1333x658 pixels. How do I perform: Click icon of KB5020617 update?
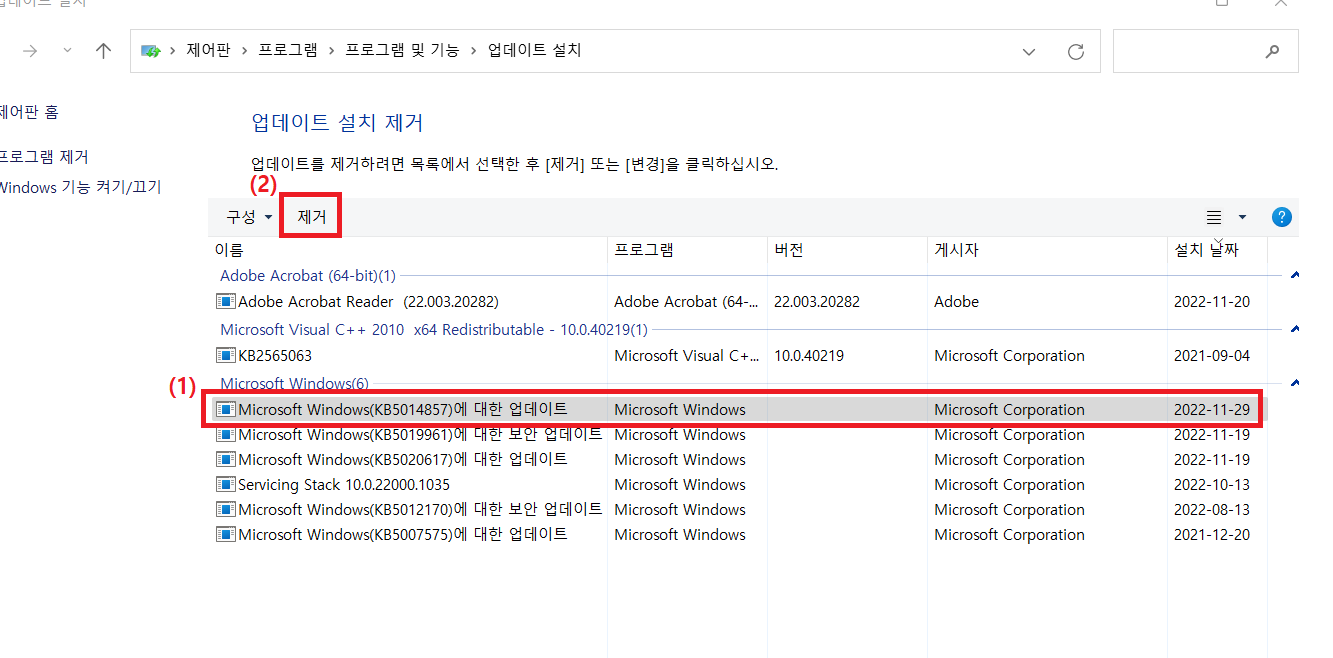point(225,460)
